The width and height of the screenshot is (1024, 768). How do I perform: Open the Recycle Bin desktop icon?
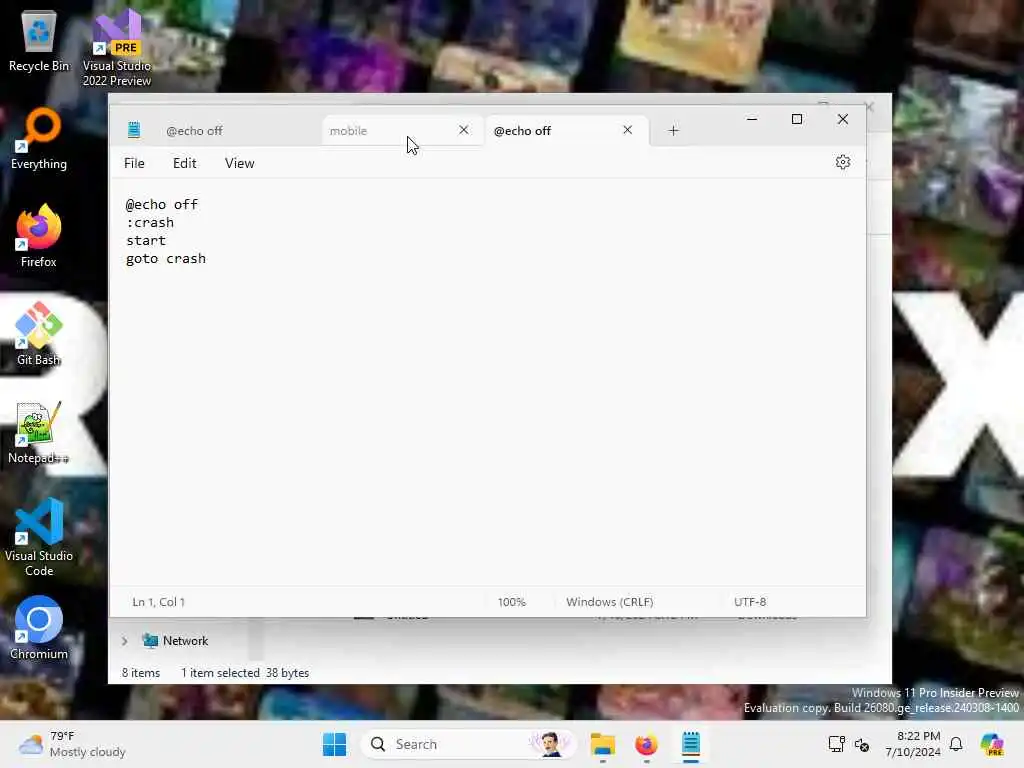[39, 40]
